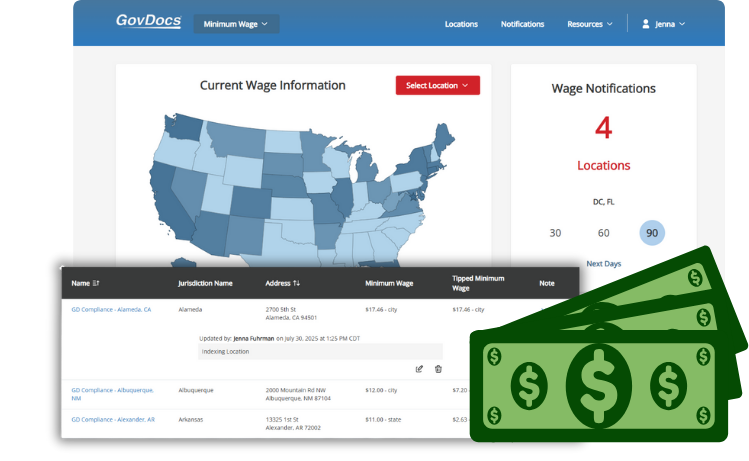Open GD Compliance - Alameda, CA link
Viewport: 749px width, 461px height.
click(111, 310)
